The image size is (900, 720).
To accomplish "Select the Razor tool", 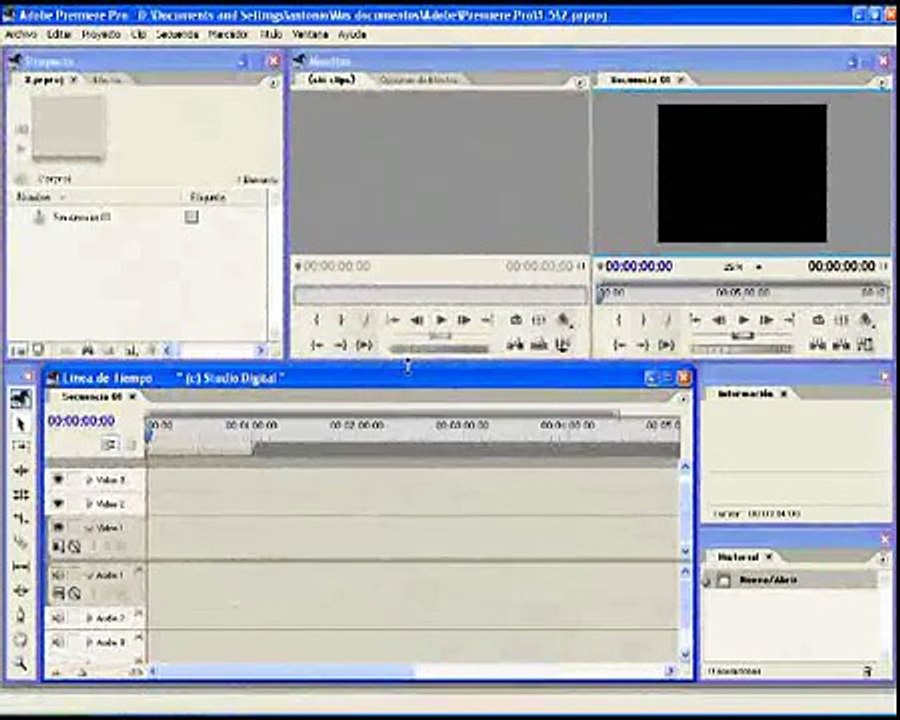I will (21, 543).
